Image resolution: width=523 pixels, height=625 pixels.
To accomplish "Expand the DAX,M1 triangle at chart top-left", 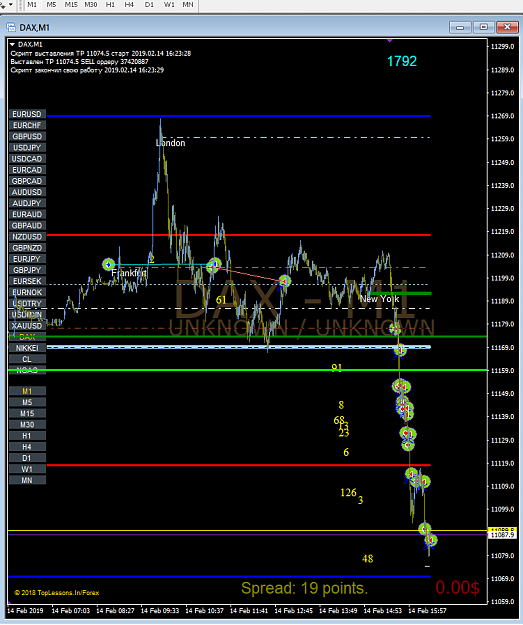I will (x=12, y=44).
